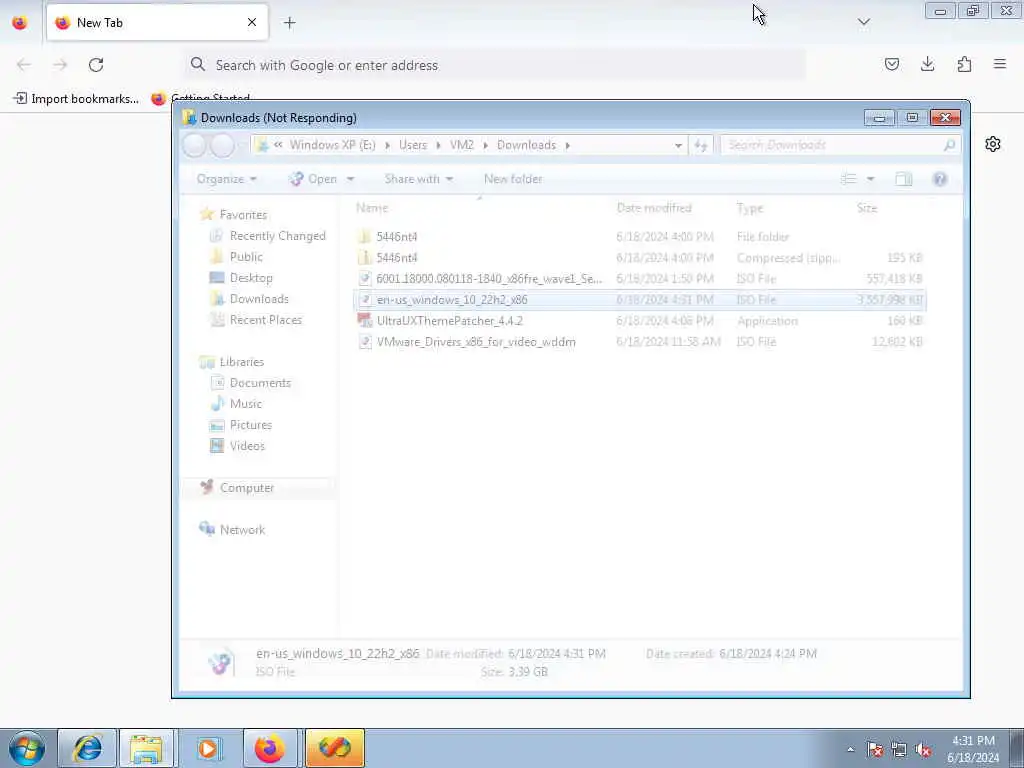1024x768 pixels.
Task: Click Import bookmarks toolbar item
Action: [76, 99]
